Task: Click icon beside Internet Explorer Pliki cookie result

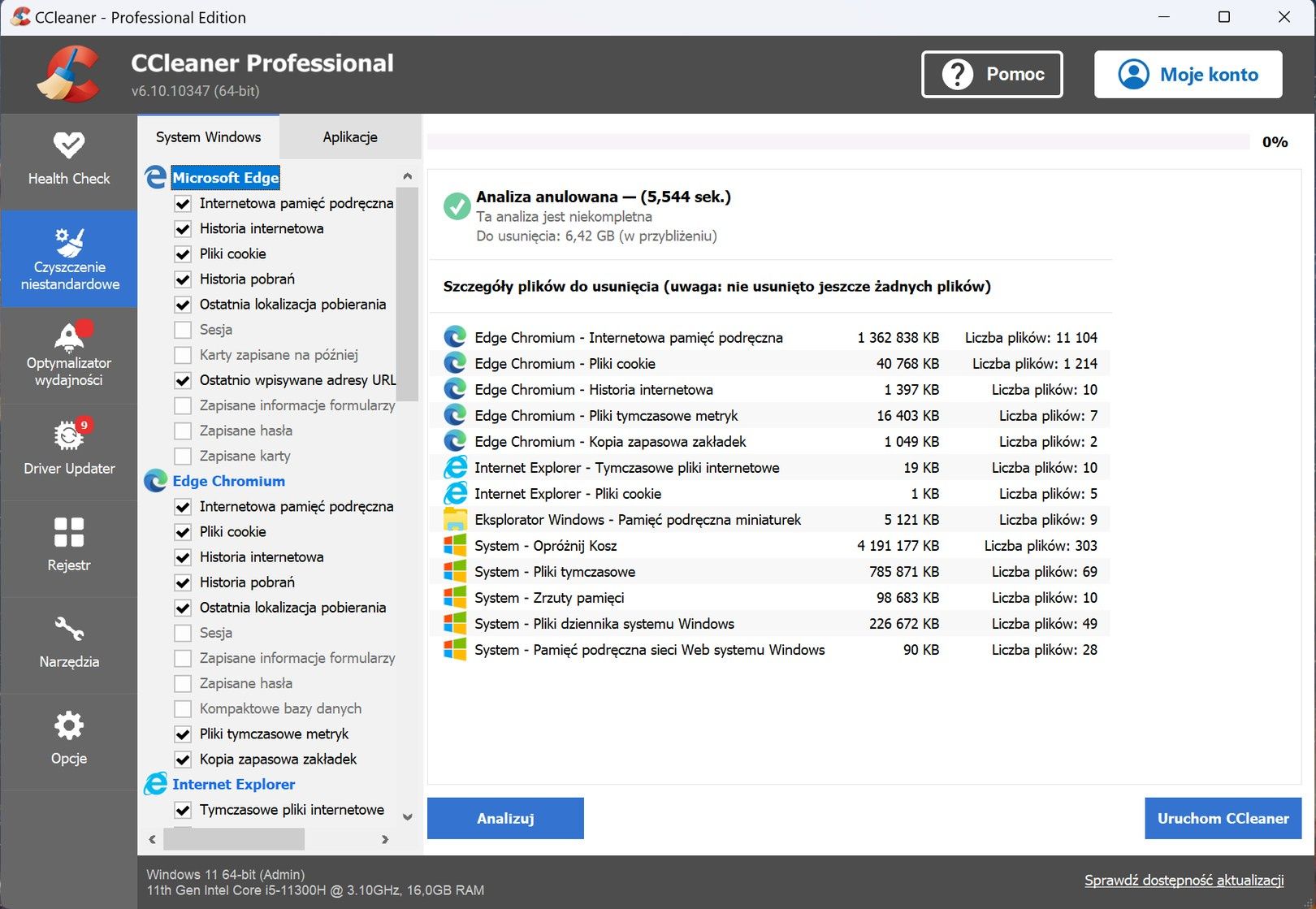Action: point(455,493)
